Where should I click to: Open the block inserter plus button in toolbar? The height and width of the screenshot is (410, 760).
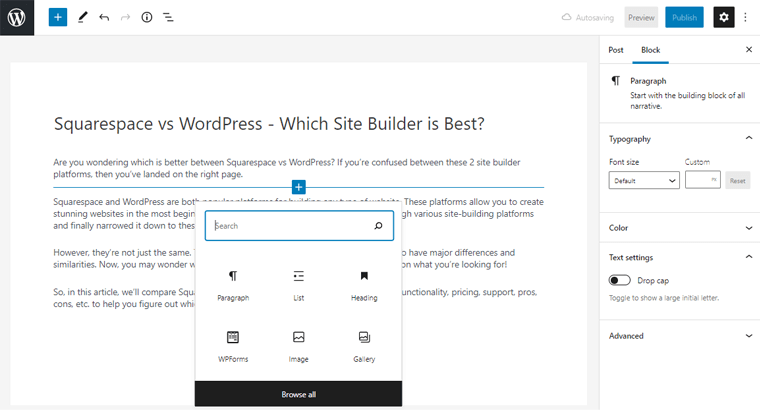tap(58, 17)
